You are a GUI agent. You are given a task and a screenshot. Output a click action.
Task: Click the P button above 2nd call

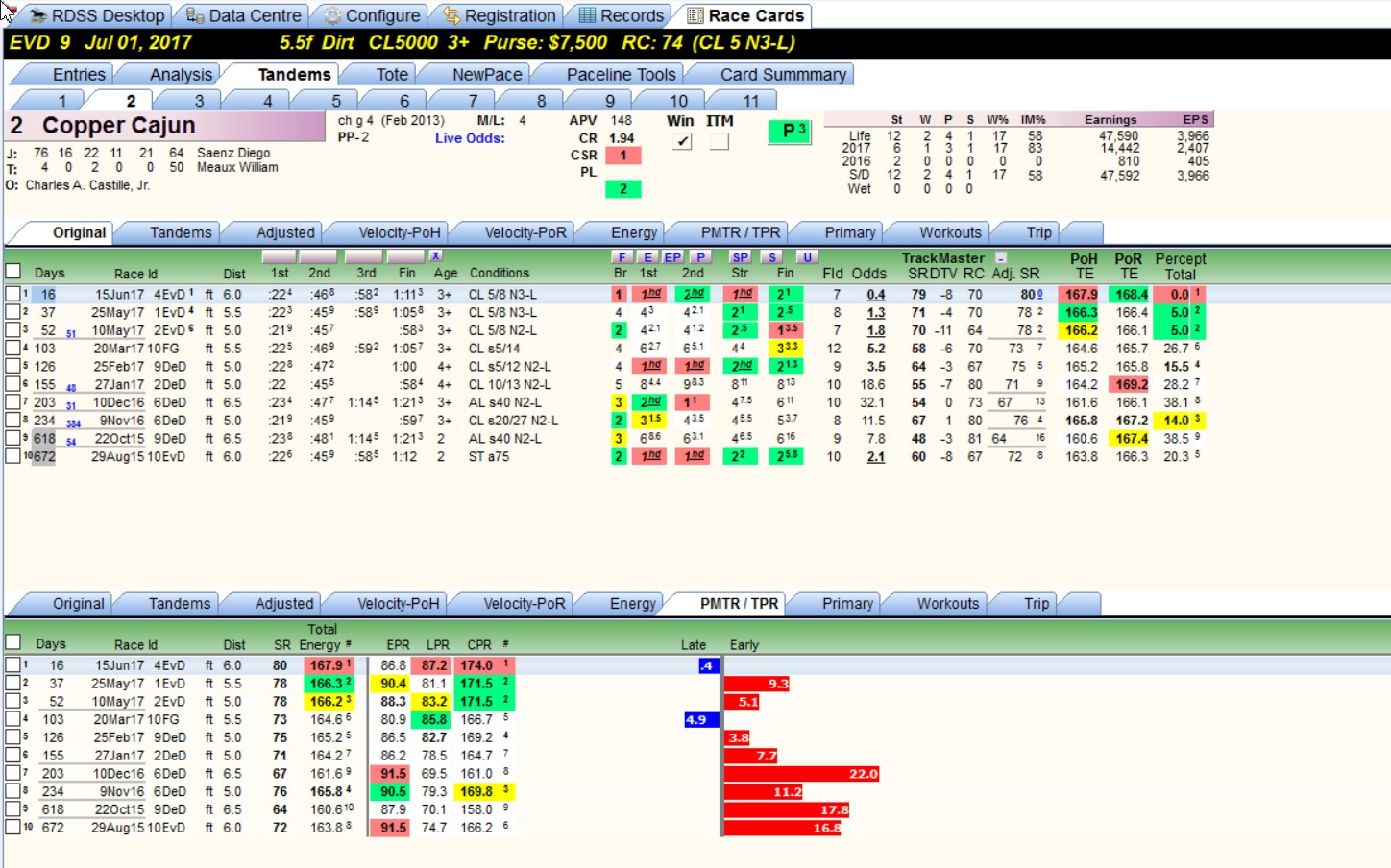[700, 257]
